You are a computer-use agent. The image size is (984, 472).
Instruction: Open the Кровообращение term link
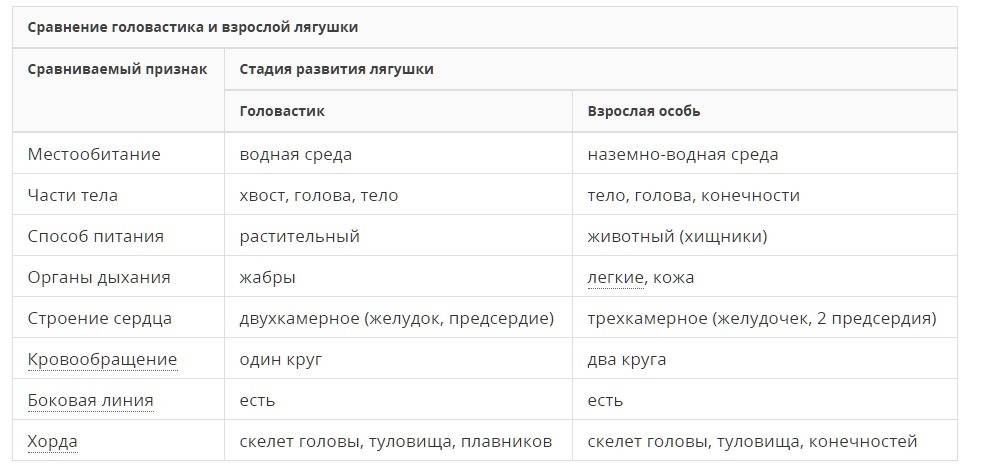(x=102, y=360)
